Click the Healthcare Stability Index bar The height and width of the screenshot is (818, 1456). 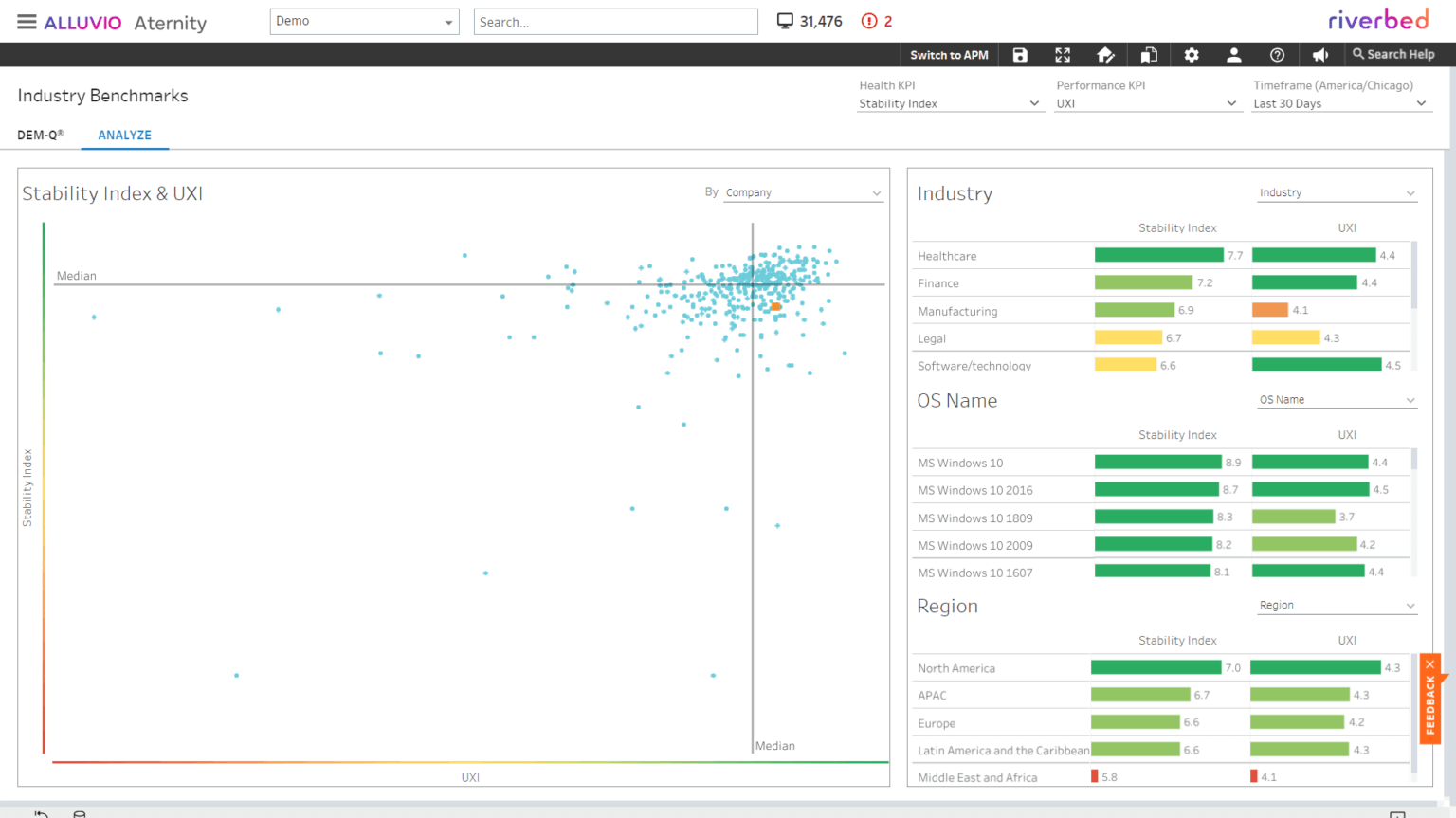1157,254
